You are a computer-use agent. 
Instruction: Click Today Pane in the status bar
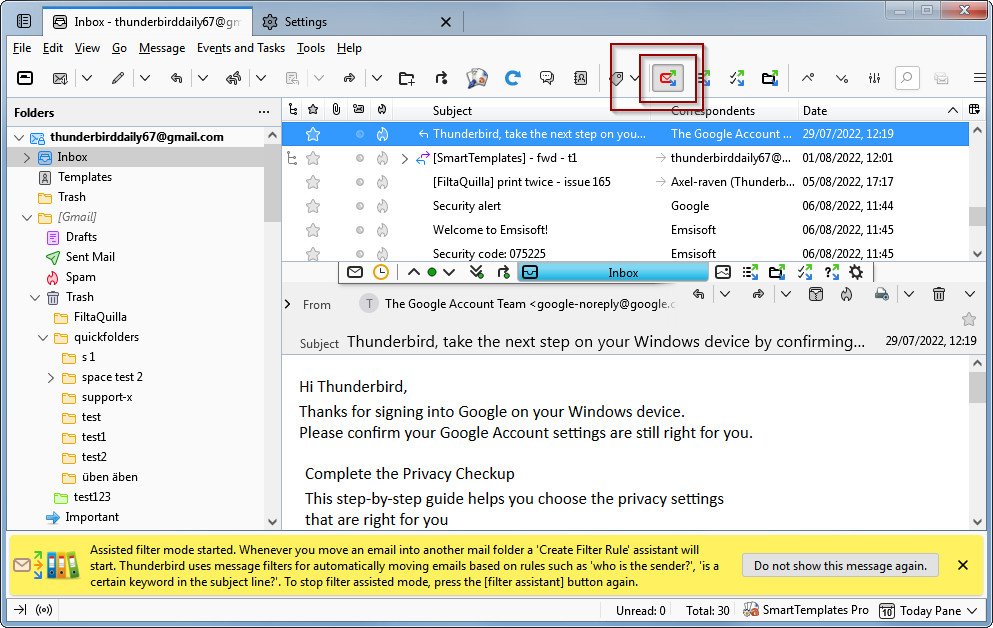928,610
